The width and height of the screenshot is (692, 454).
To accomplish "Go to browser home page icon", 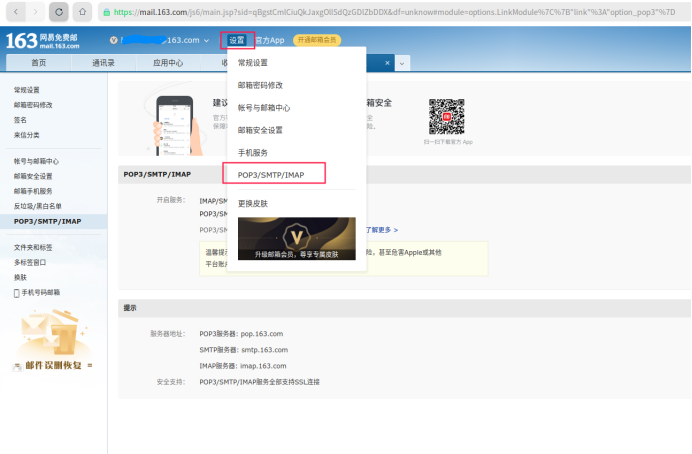I will pyautogui.click(x=83, y=12).
